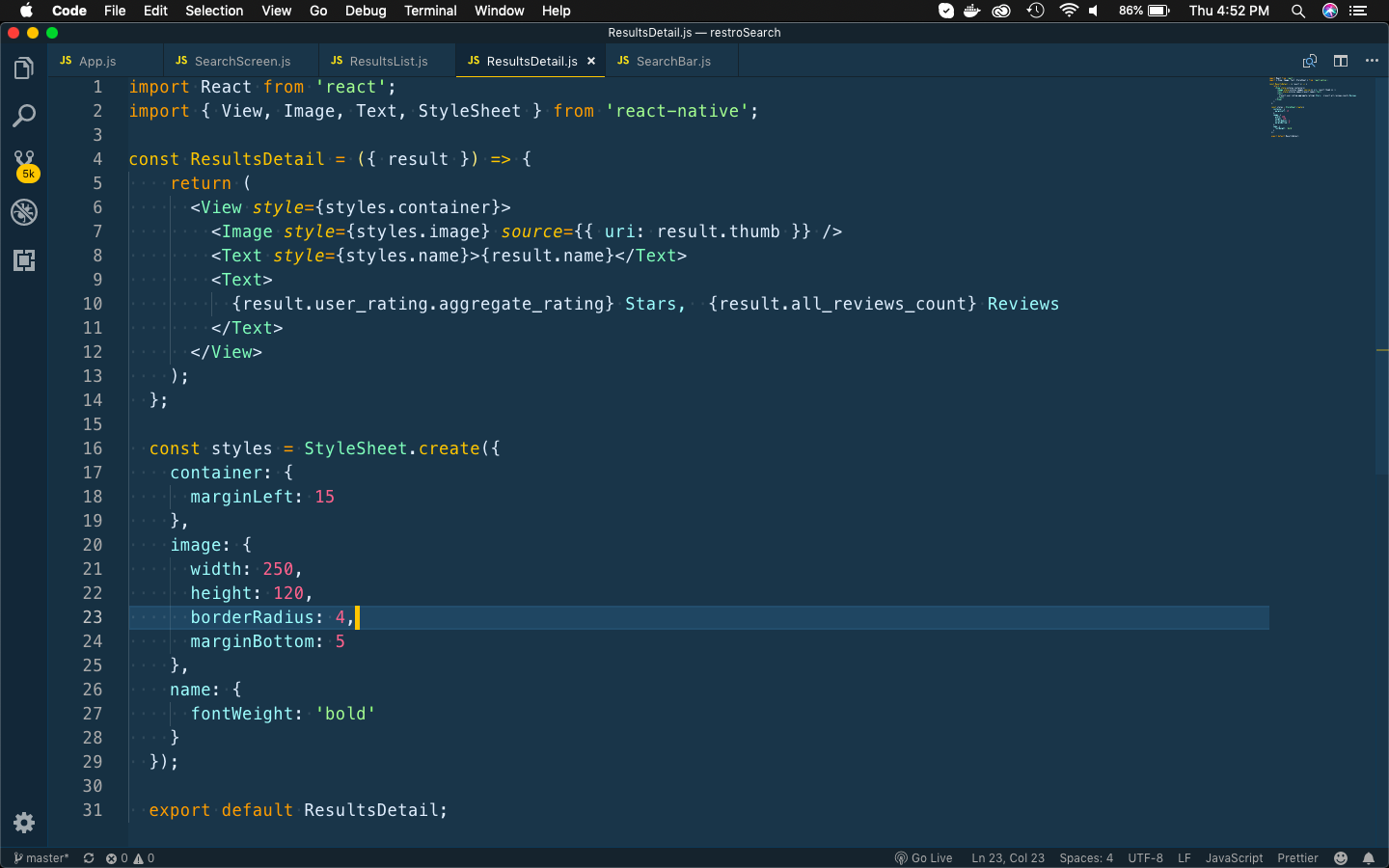Open the View menu
The image size is (1389, 868).
[x=276, y=11]
